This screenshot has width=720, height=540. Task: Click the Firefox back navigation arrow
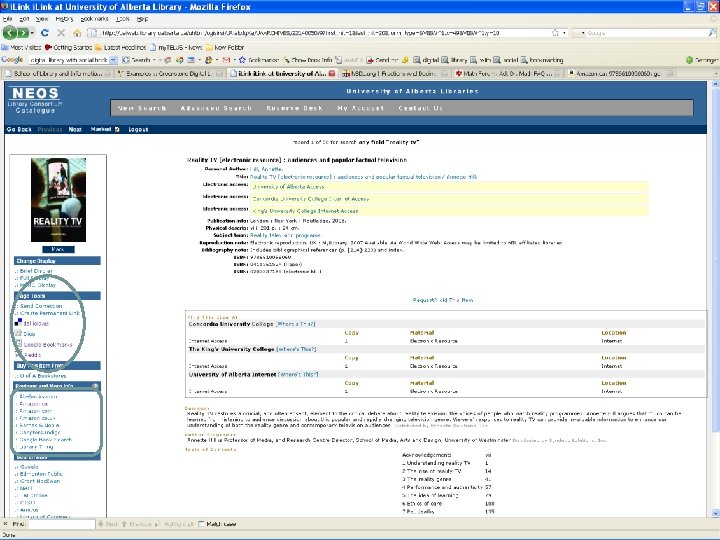click(x=11, y=32)
